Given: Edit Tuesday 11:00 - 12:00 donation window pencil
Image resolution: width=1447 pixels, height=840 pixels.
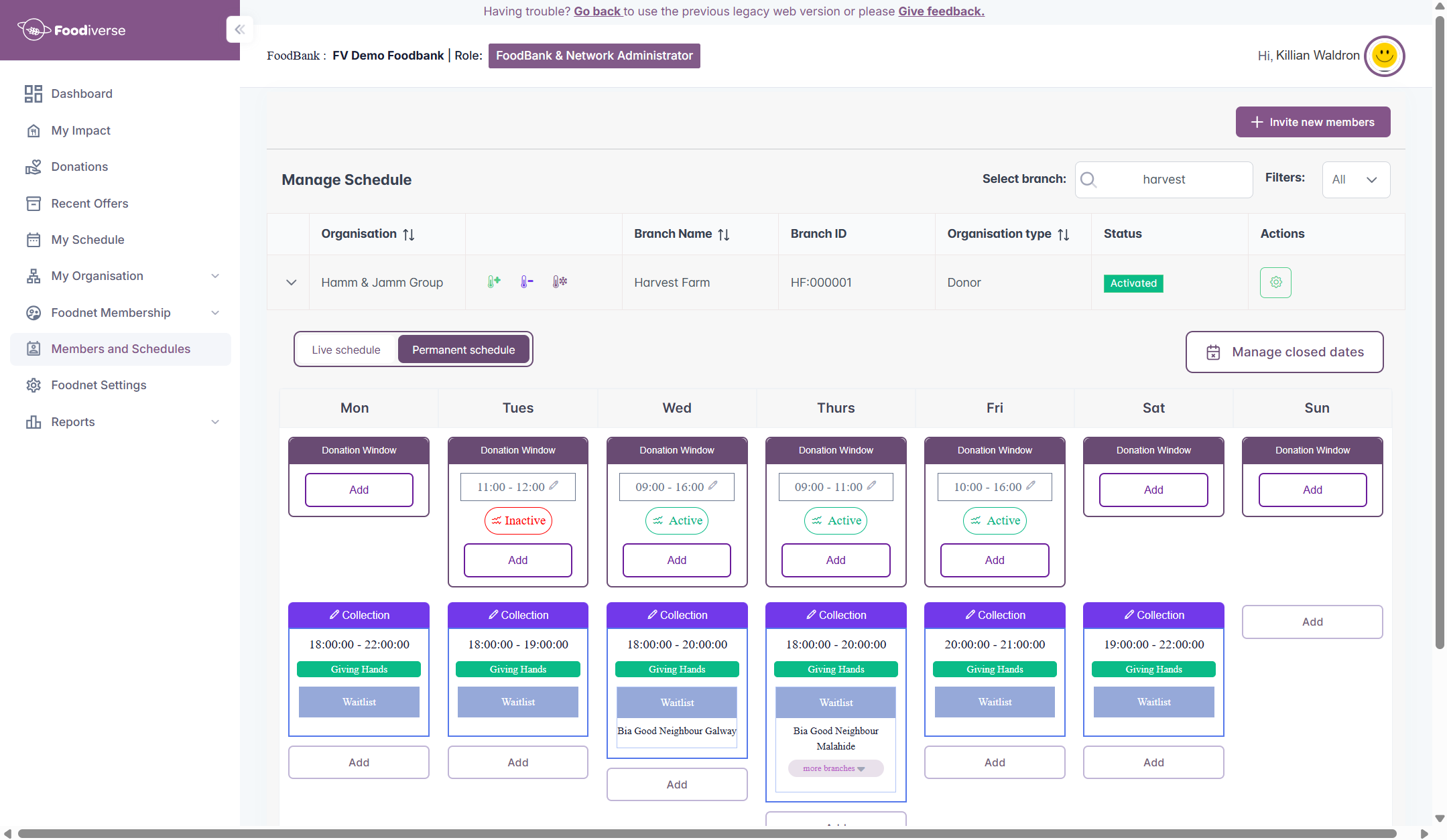Looking at the screenshot, I should click(x=554, y=486).
